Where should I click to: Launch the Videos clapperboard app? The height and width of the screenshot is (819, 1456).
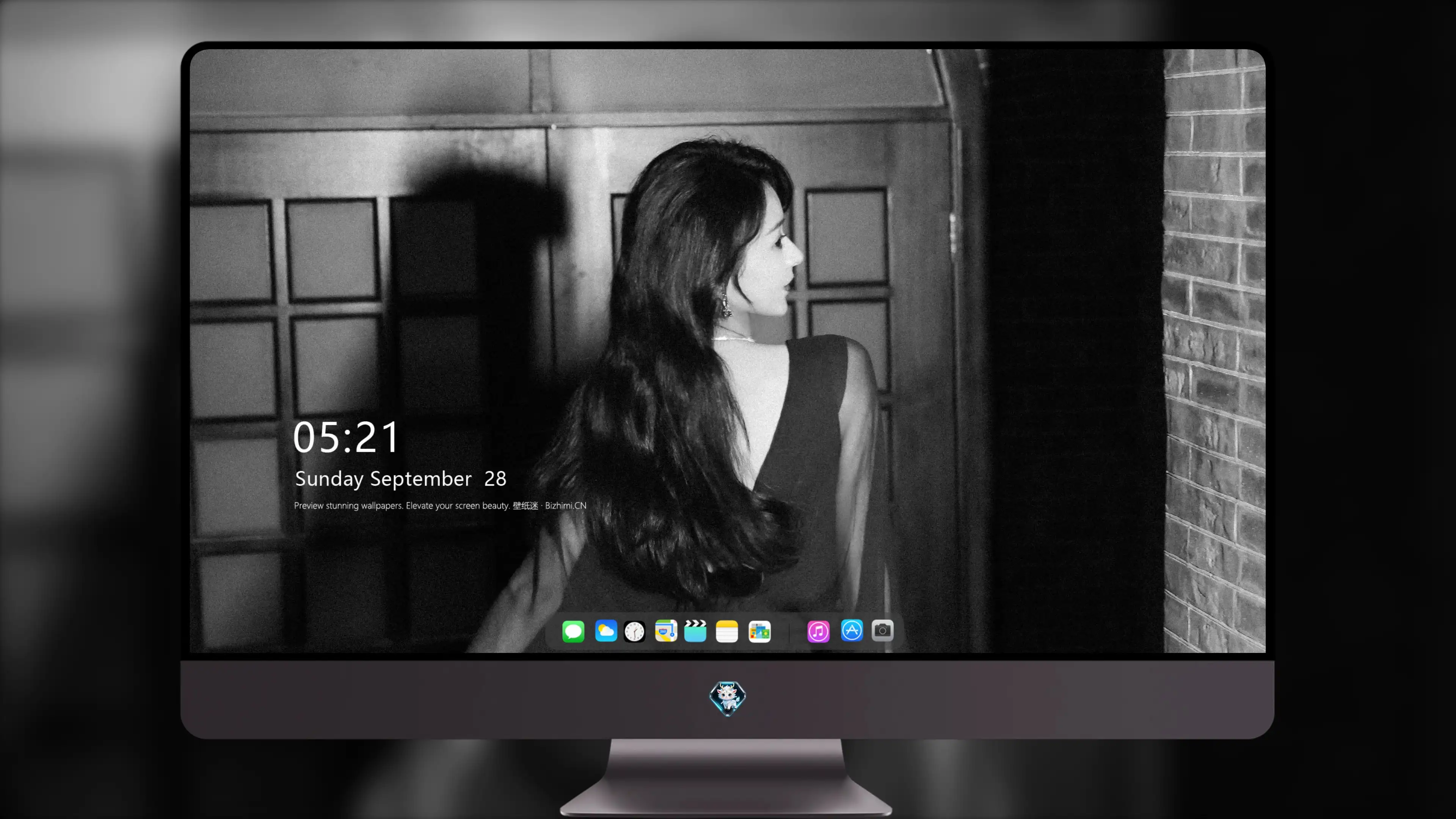click(695, 631)
